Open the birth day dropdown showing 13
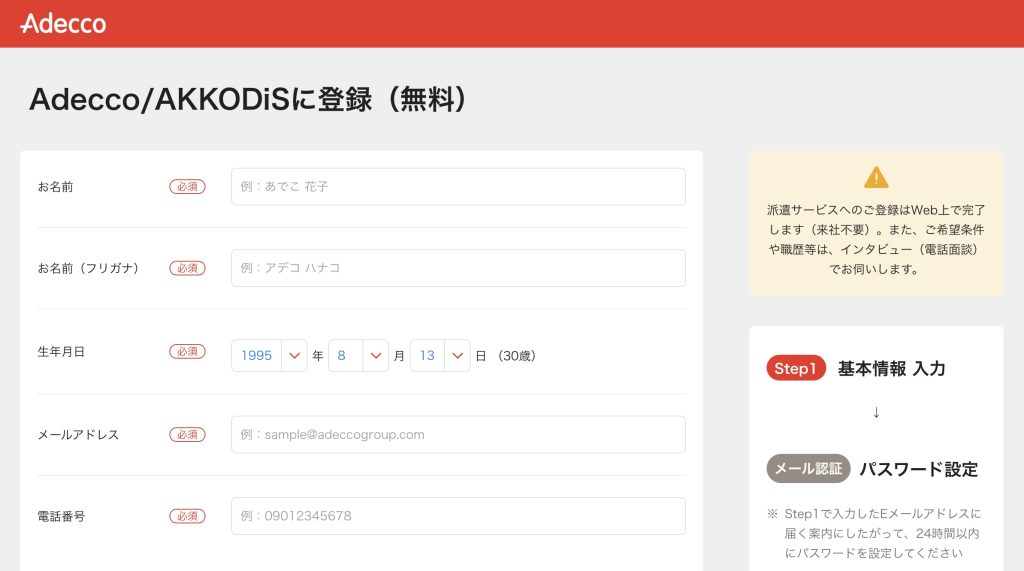The image size is (1024, 571). 440,355
